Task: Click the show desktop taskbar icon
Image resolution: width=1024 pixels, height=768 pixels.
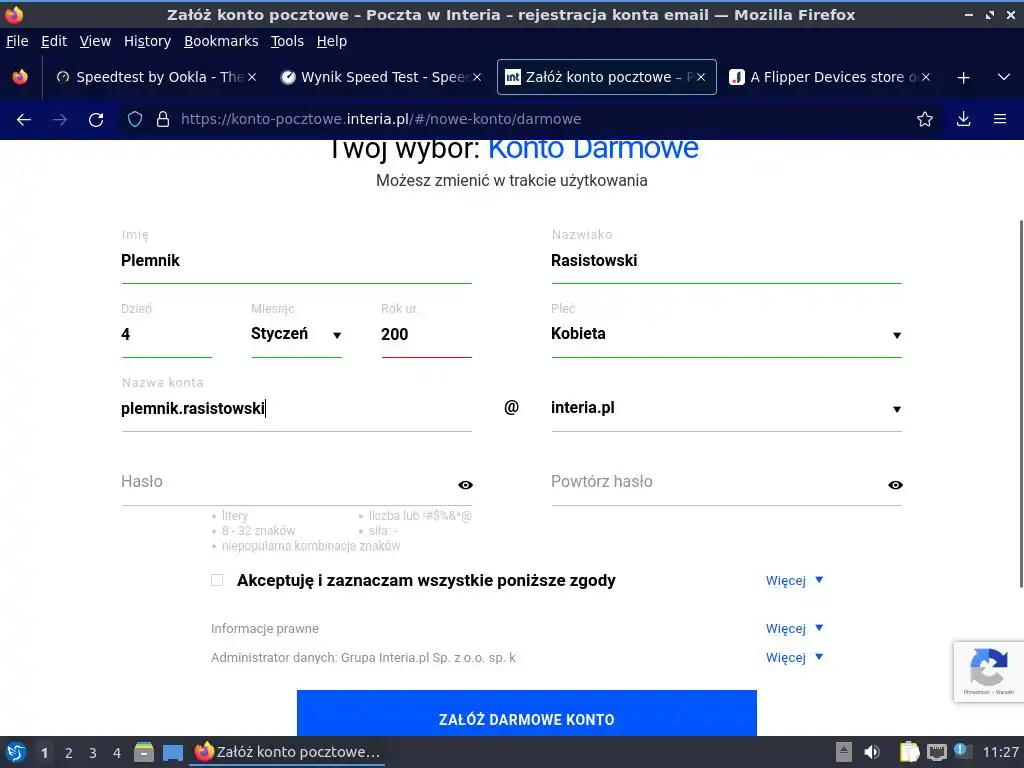Action: (172, 752)
